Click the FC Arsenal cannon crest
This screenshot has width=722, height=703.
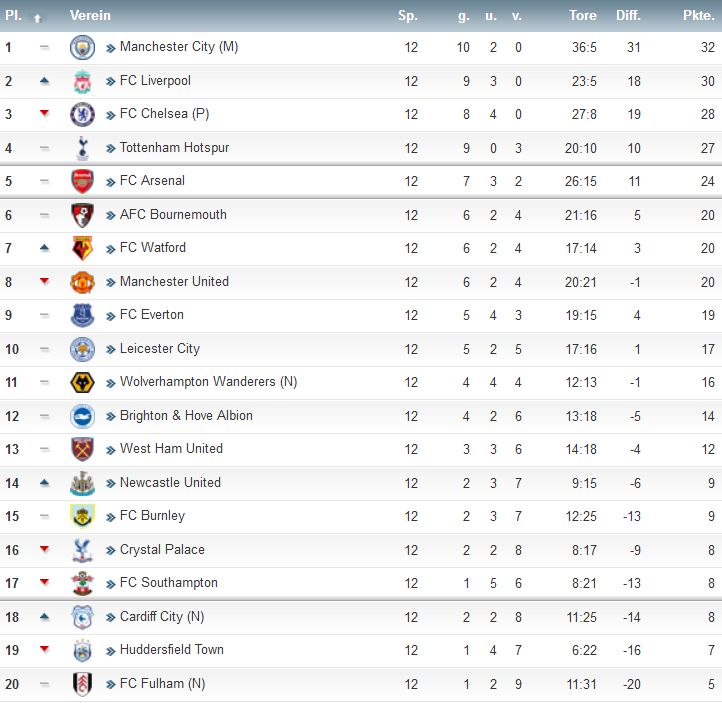[82, 181]
